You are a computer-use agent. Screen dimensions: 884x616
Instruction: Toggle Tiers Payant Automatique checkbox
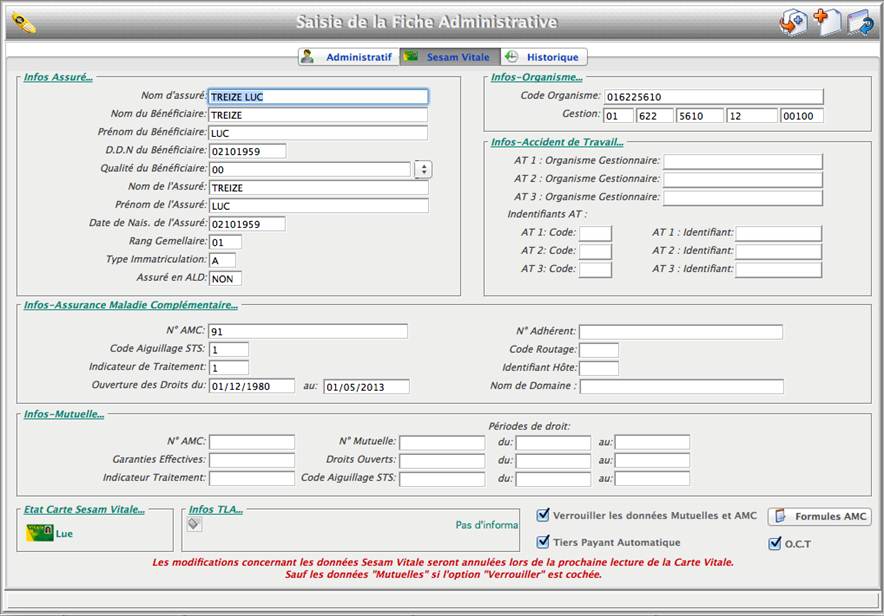tap(543, 542)
